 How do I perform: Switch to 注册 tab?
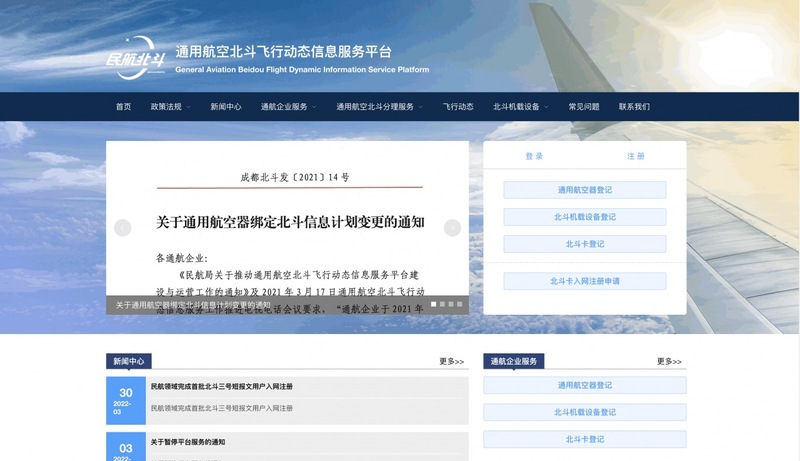pos(636,156)
